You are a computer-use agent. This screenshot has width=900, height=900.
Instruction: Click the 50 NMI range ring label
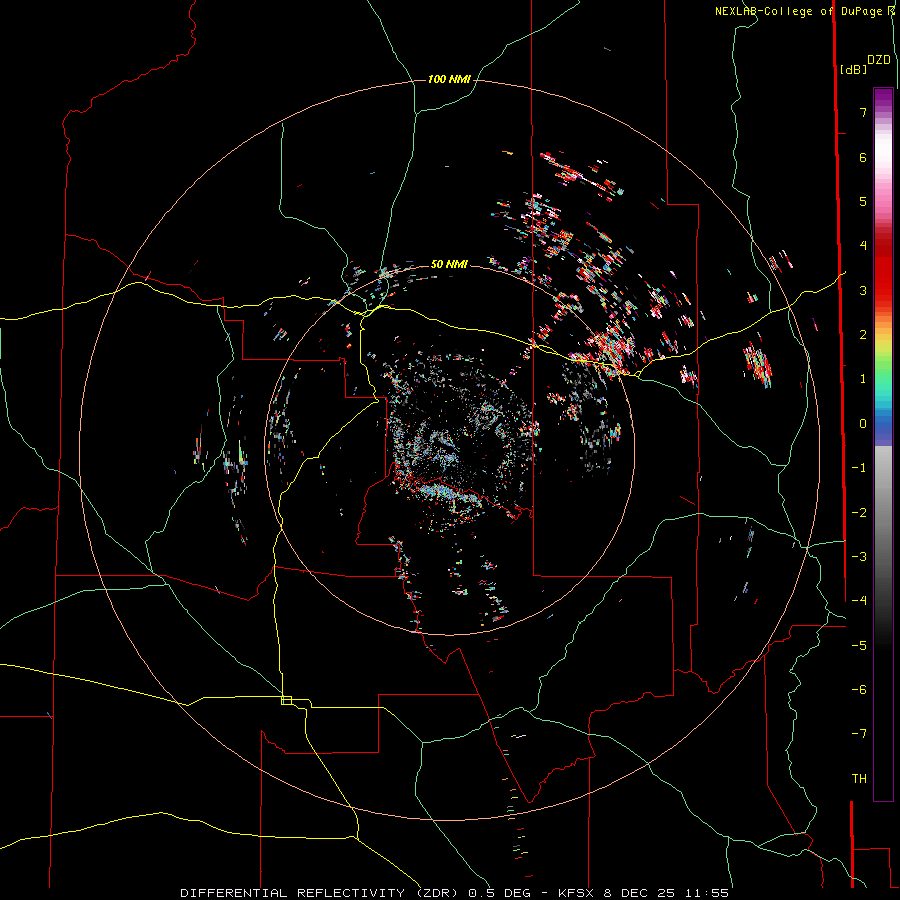(x=449, y=265)
